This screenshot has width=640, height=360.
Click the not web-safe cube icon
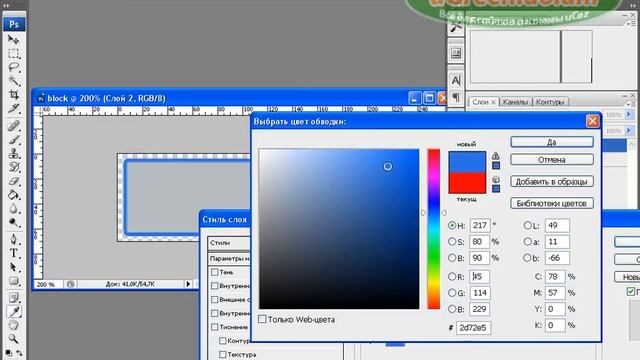click(x=496, y=179)
